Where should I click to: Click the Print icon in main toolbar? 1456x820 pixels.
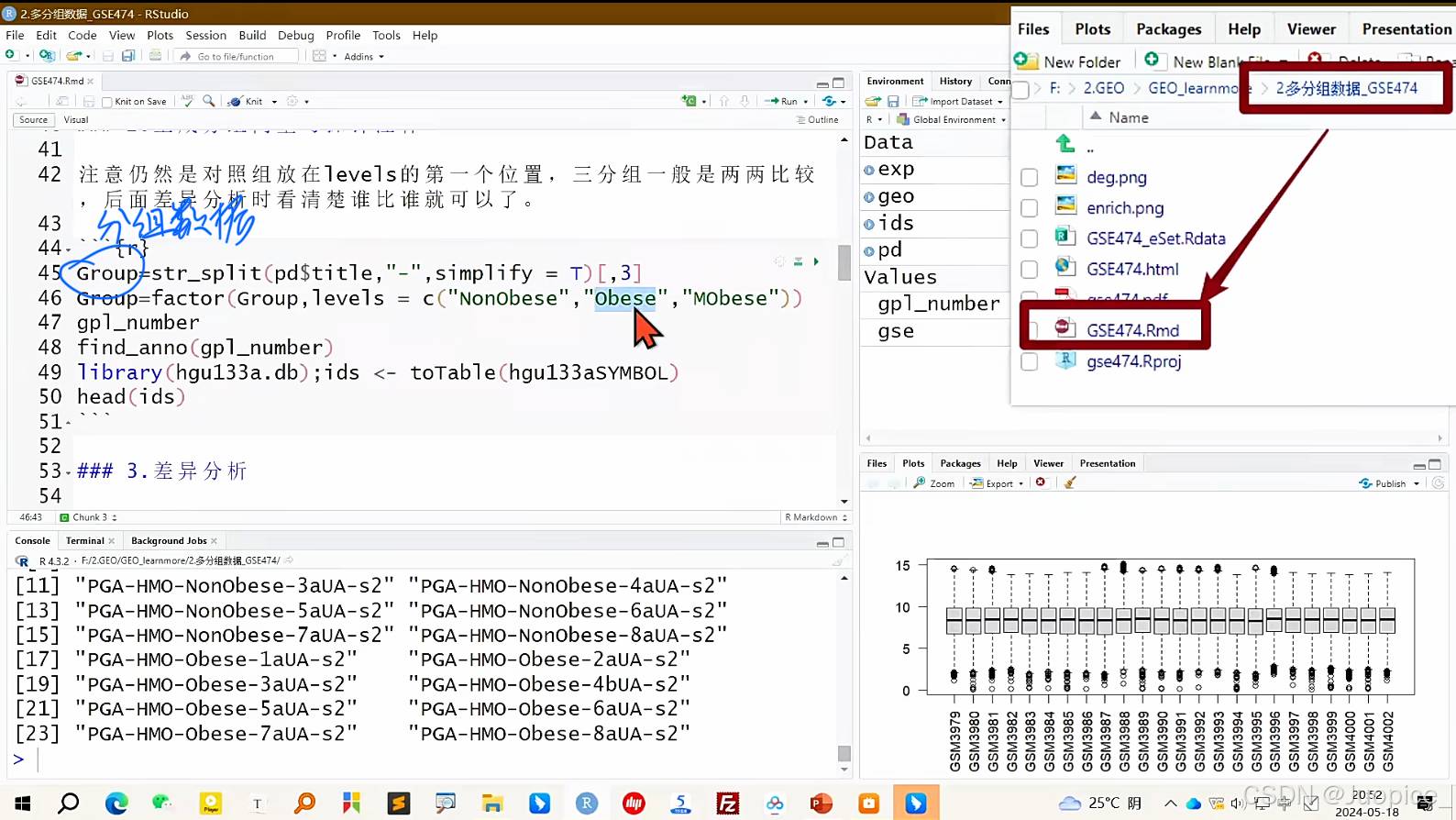(155, 56)
